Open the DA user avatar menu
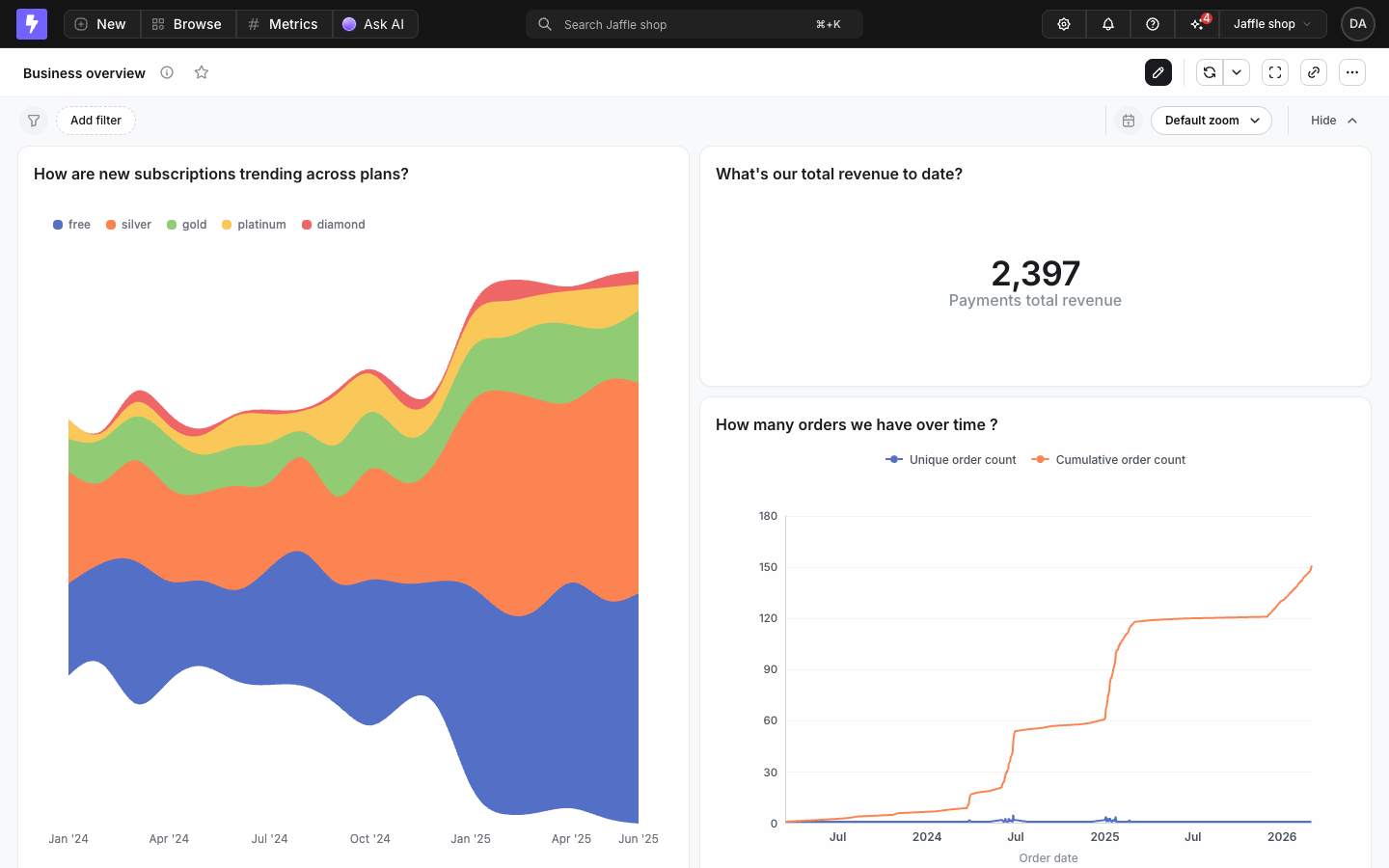The width and height of the screenshot is (1389, 868). [x=1358, y=24]
